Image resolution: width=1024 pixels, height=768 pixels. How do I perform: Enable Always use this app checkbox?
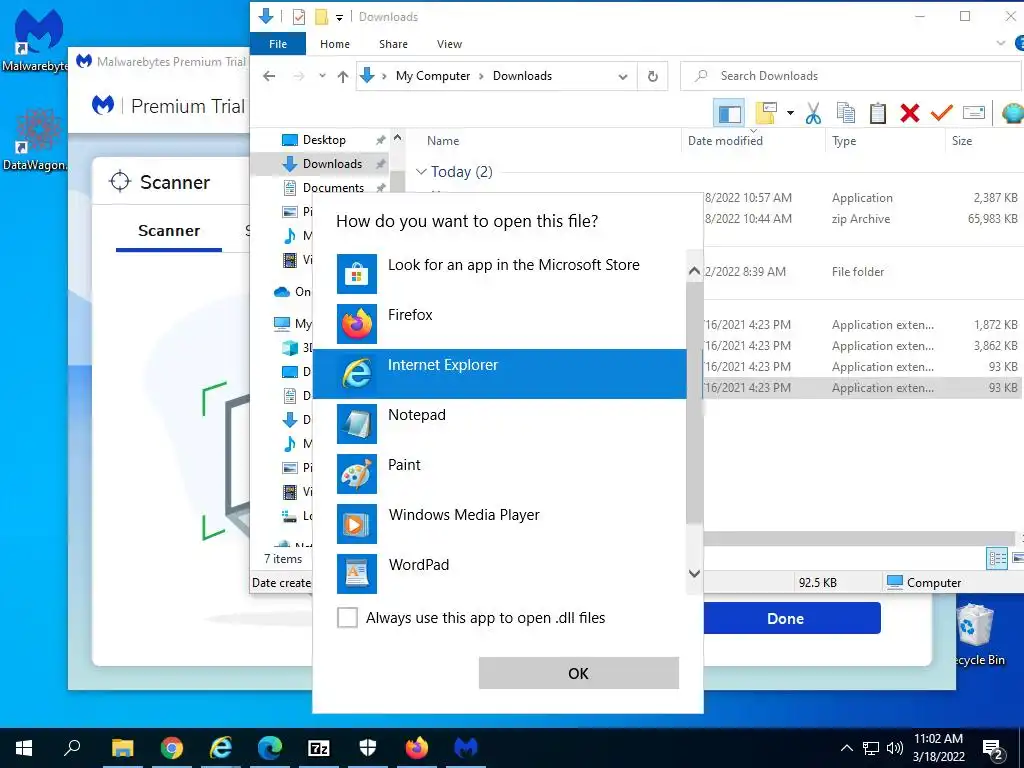(x=347, y=617)
